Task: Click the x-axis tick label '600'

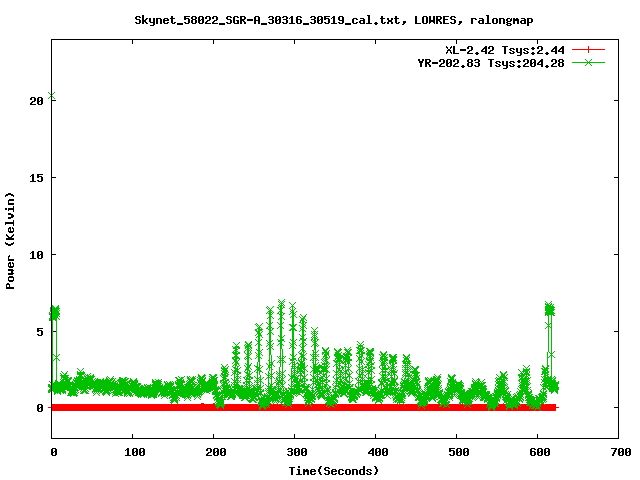Action: [x=540, y=452]
